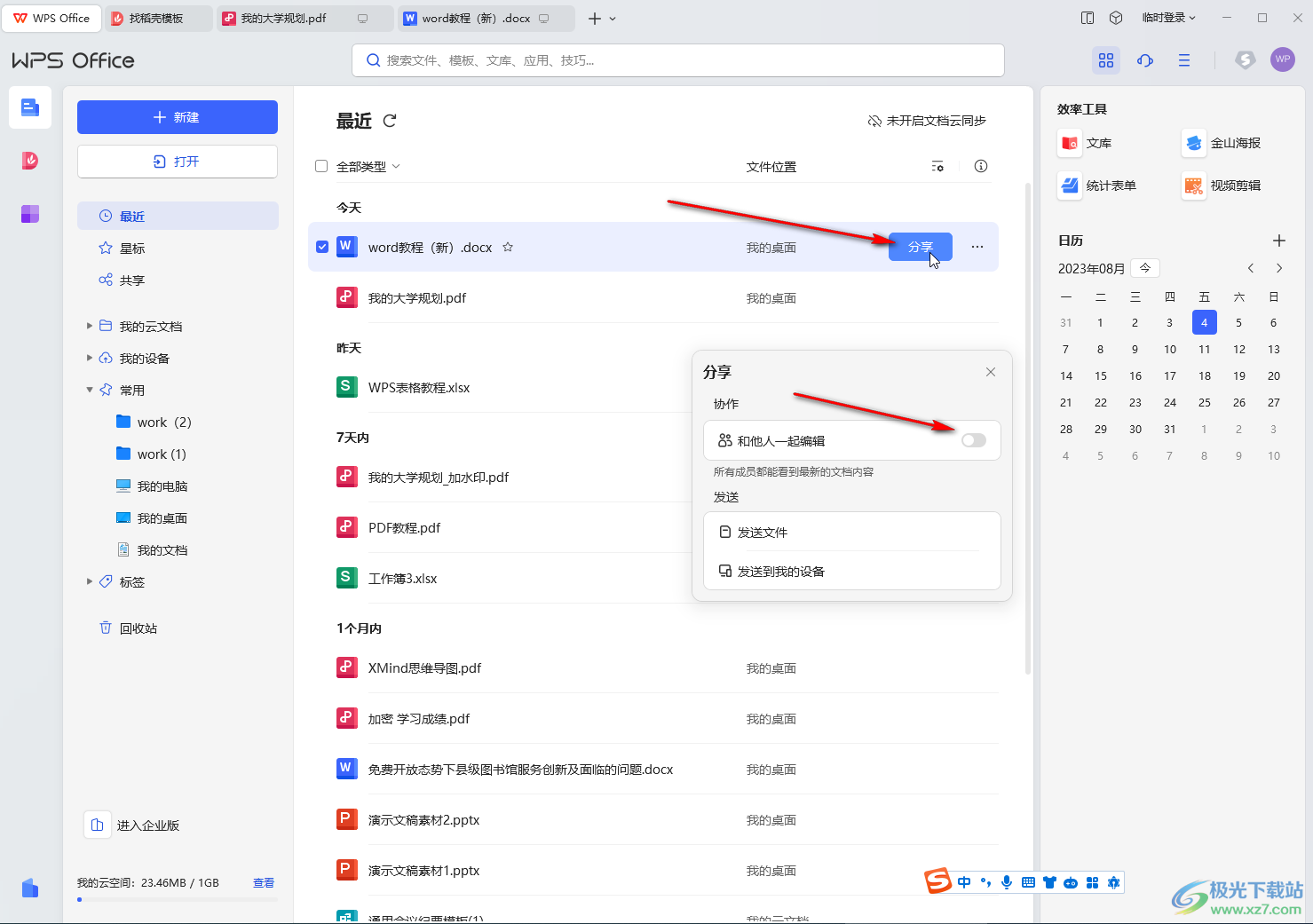Switch to the WPS Office home tab
Viewport: 1313px width, 924px height.
[52, 19]
